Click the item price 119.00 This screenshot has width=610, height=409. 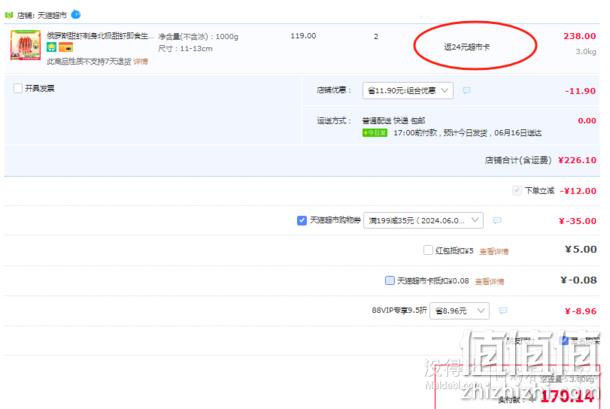pyautogui.click(x=303, y=36)
